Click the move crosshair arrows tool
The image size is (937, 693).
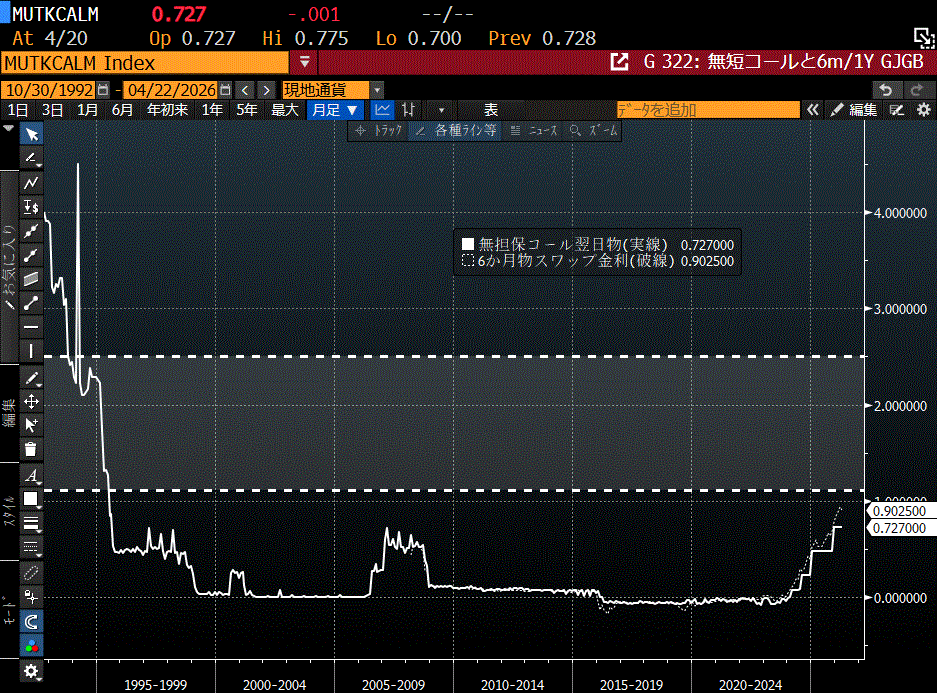click(x=31, y=402)
